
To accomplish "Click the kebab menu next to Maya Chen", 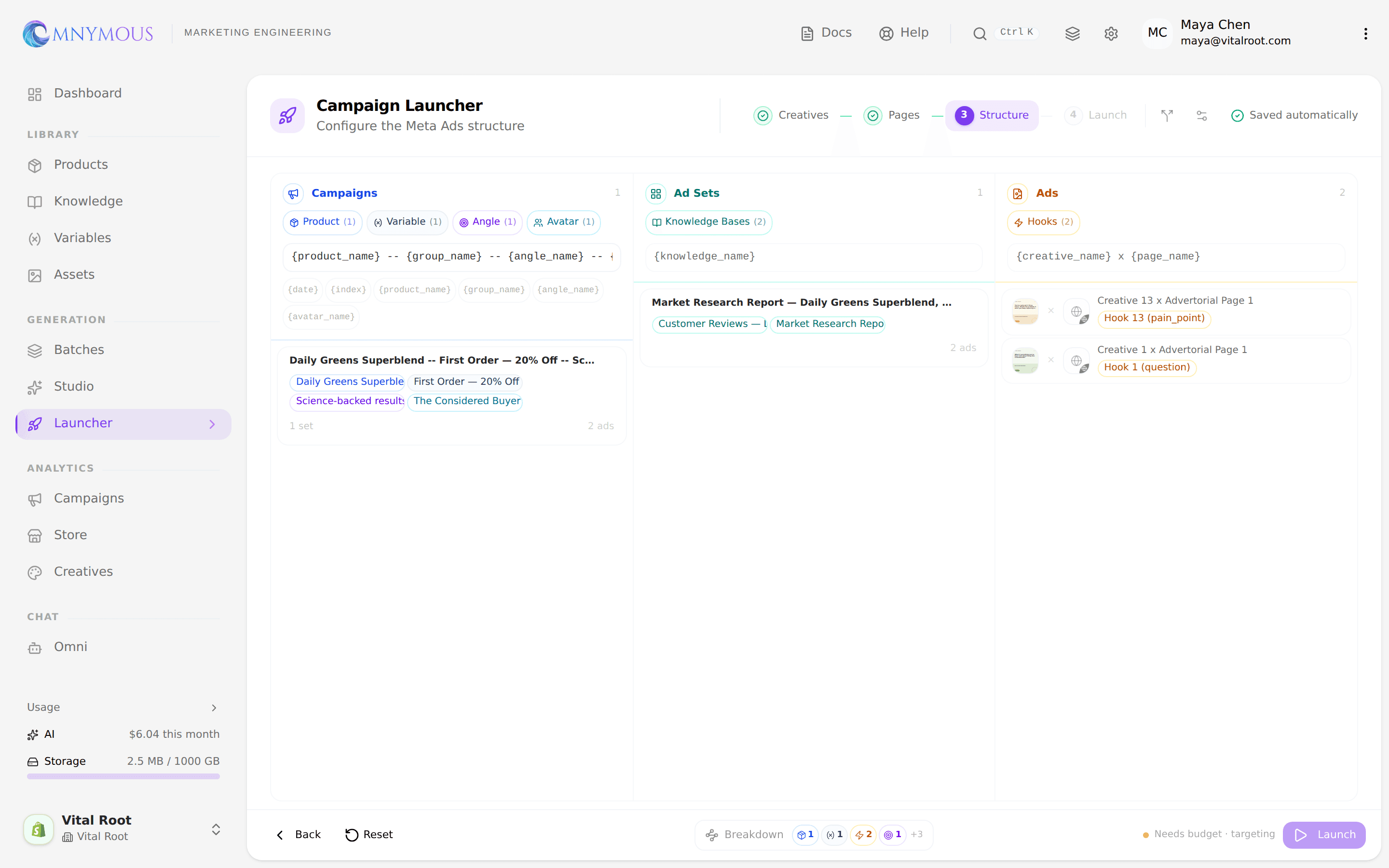I will click(1365, 33).
